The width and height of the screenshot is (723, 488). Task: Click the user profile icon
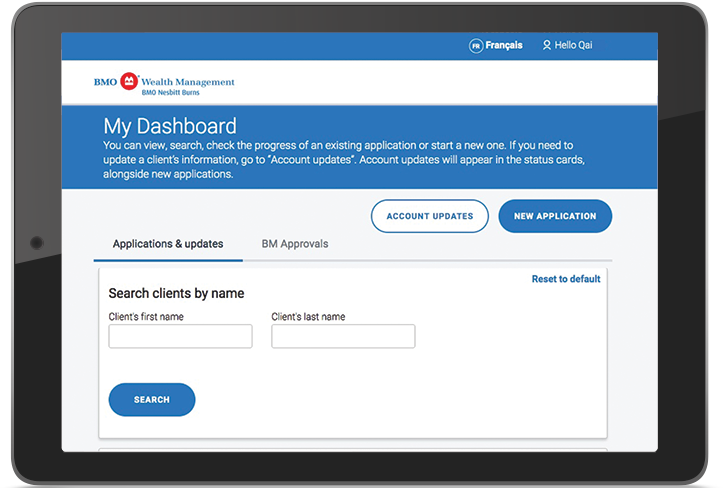point(546,46)
